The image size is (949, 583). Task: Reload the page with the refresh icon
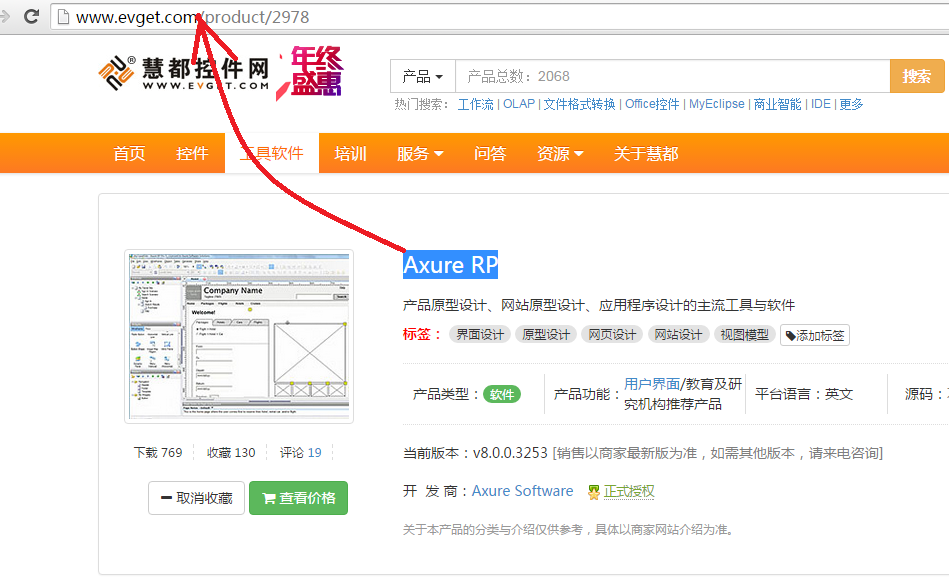(31, 16)
